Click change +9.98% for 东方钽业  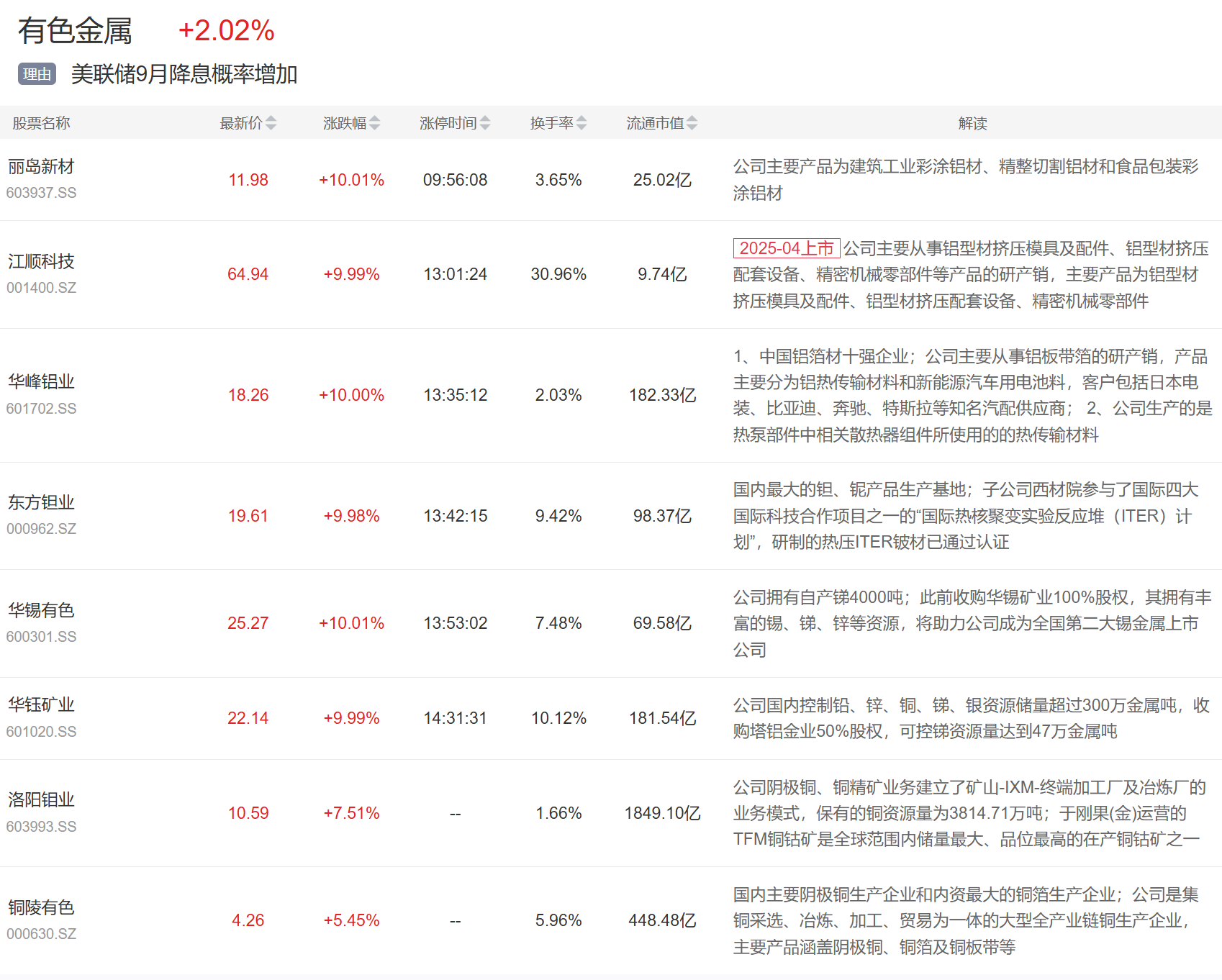click(x=351, y=516)
